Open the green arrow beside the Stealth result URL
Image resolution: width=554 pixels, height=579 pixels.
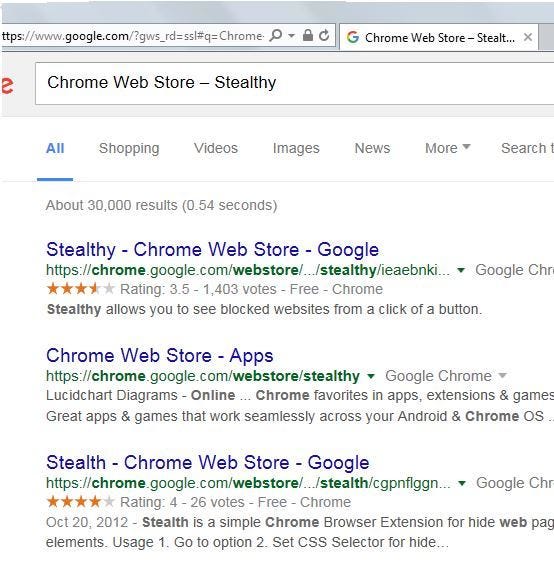coord(462,483)
